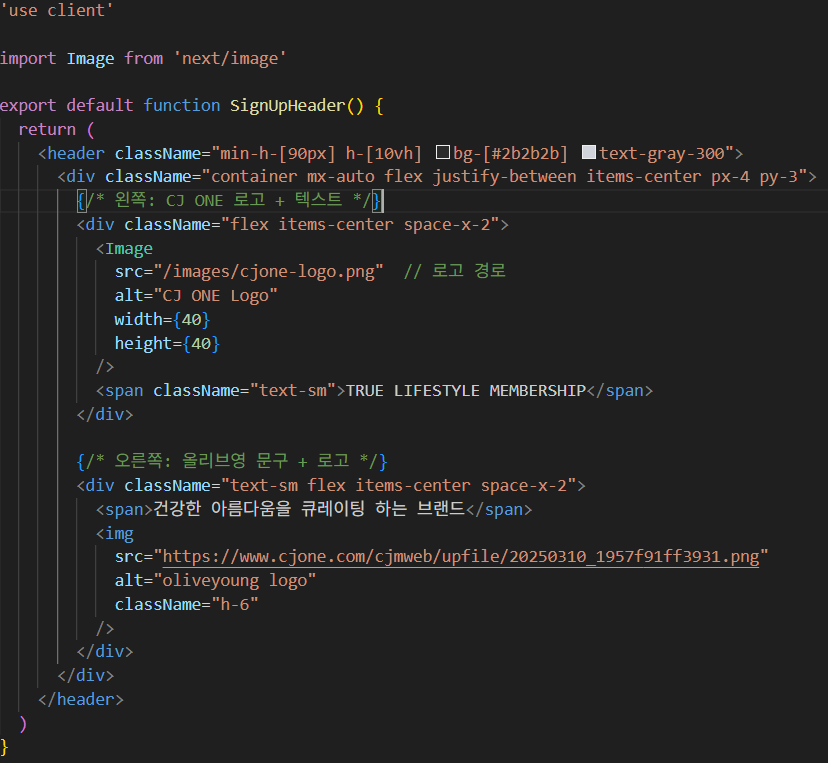Click the final closing curly brace
Screen dimensions: 828x763
click(x=5, y=747)
